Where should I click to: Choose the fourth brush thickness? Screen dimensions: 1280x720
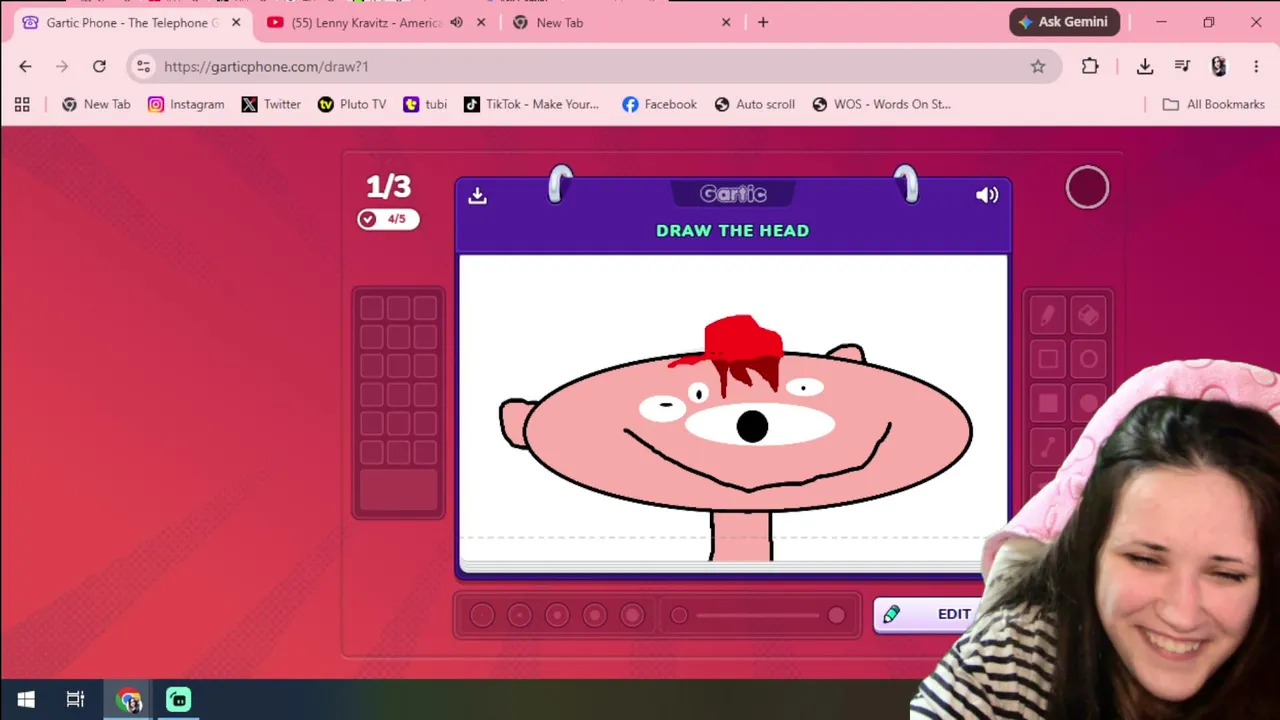click(595, 616)
